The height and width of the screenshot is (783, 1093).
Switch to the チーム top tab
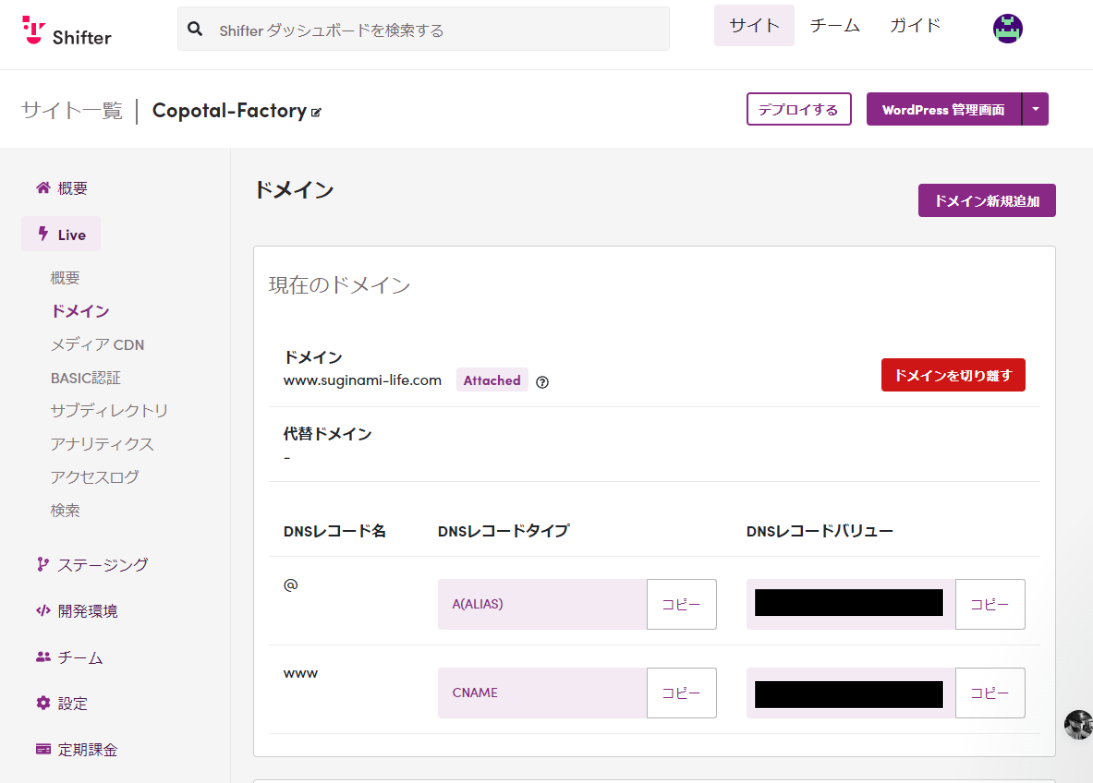(x=834, y=26)
